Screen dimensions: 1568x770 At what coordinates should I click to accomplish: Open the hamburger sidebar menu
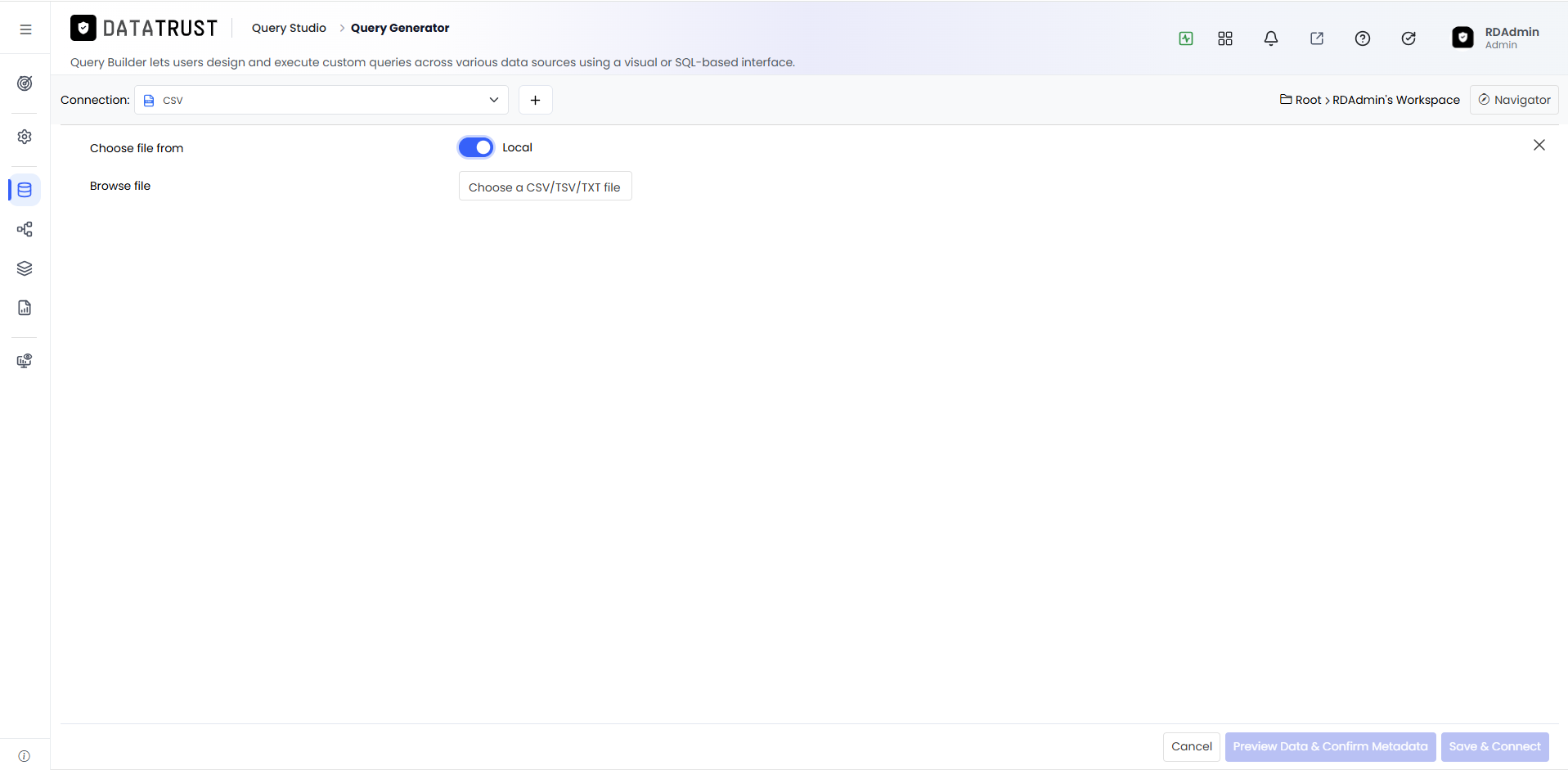coord(25,29)
